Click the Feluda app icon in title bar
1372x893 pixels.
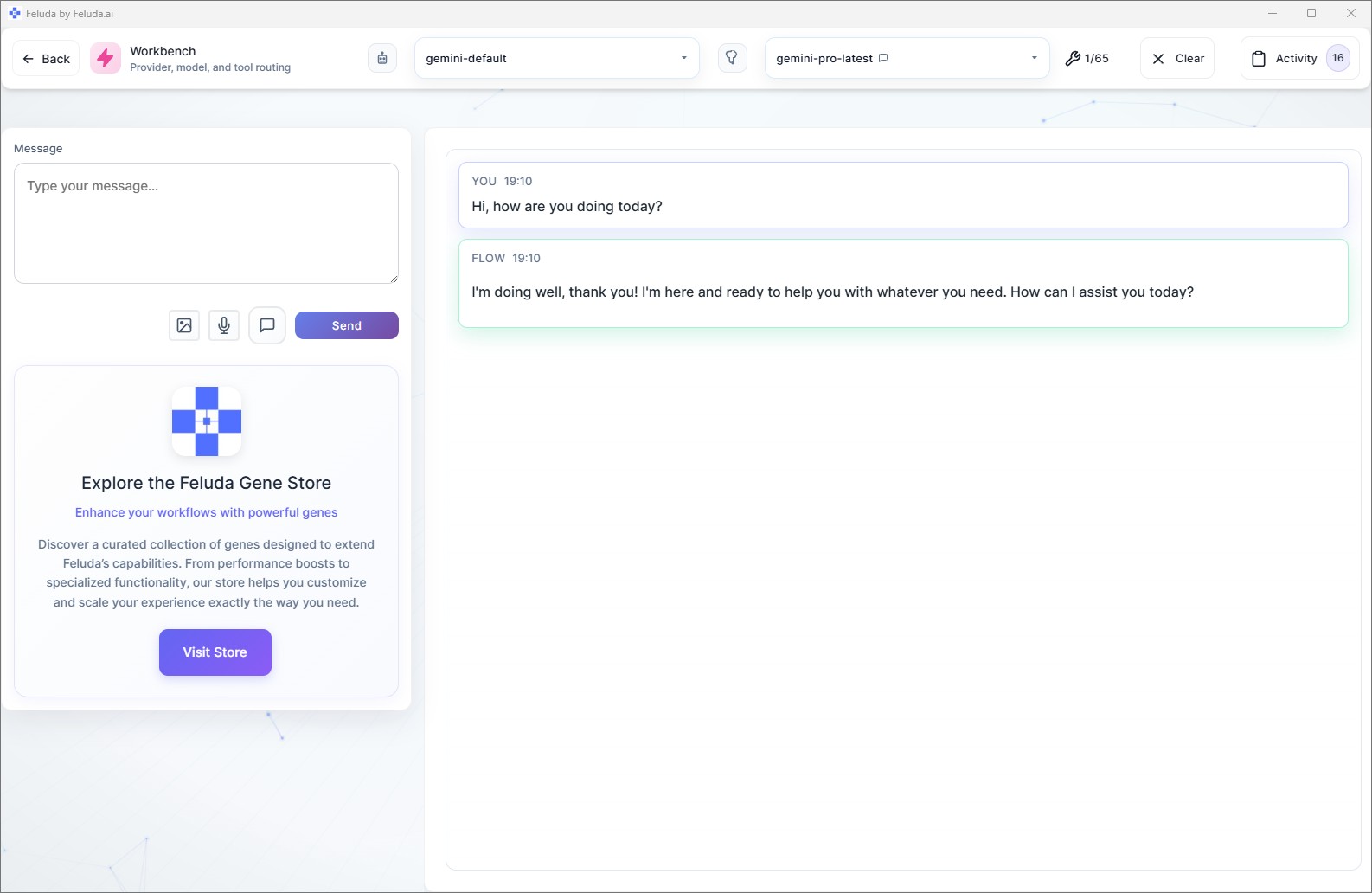(14, 13)
